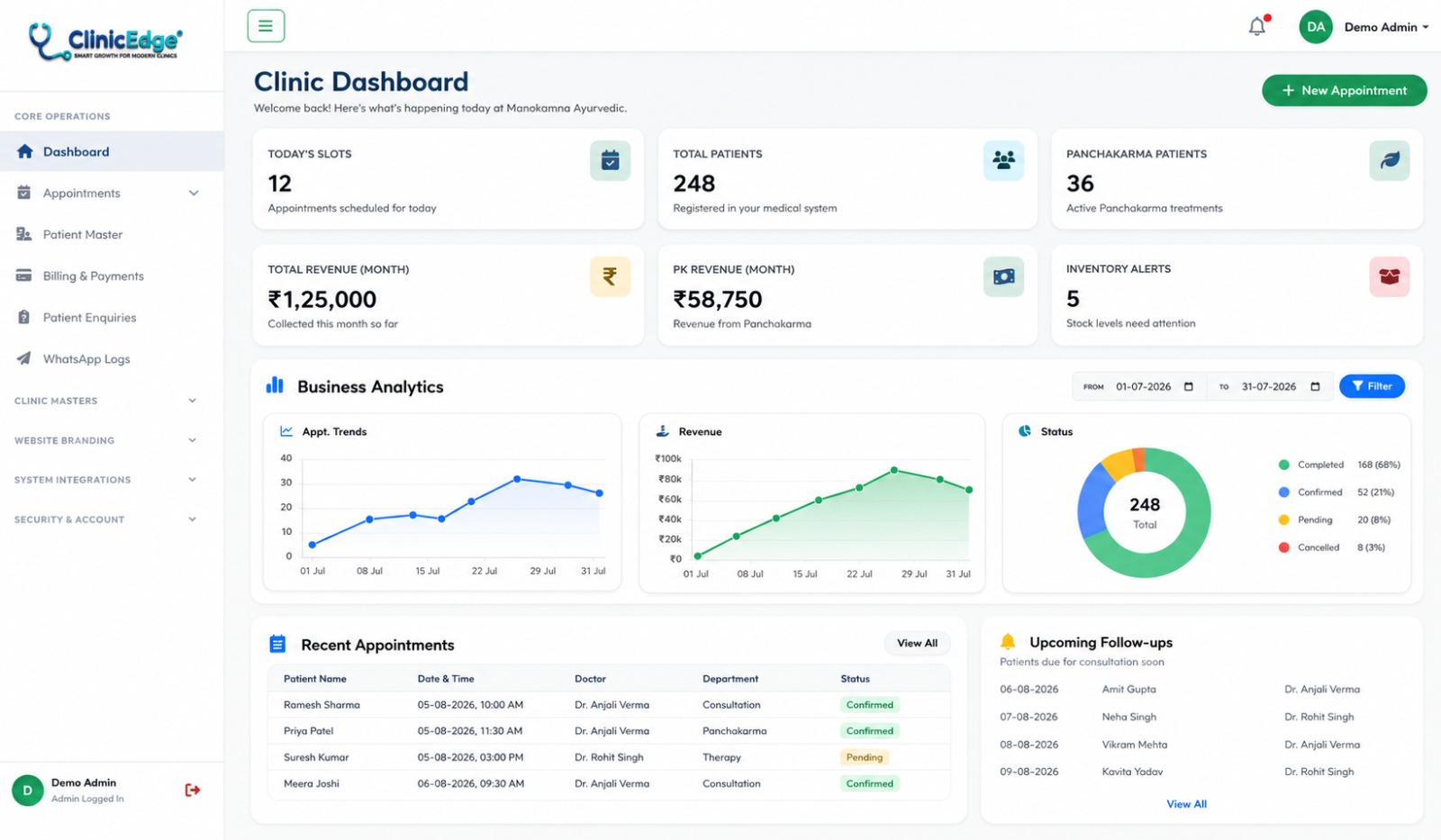
Task: Click View All in Recent Appointments
Action: click(917, 643)
